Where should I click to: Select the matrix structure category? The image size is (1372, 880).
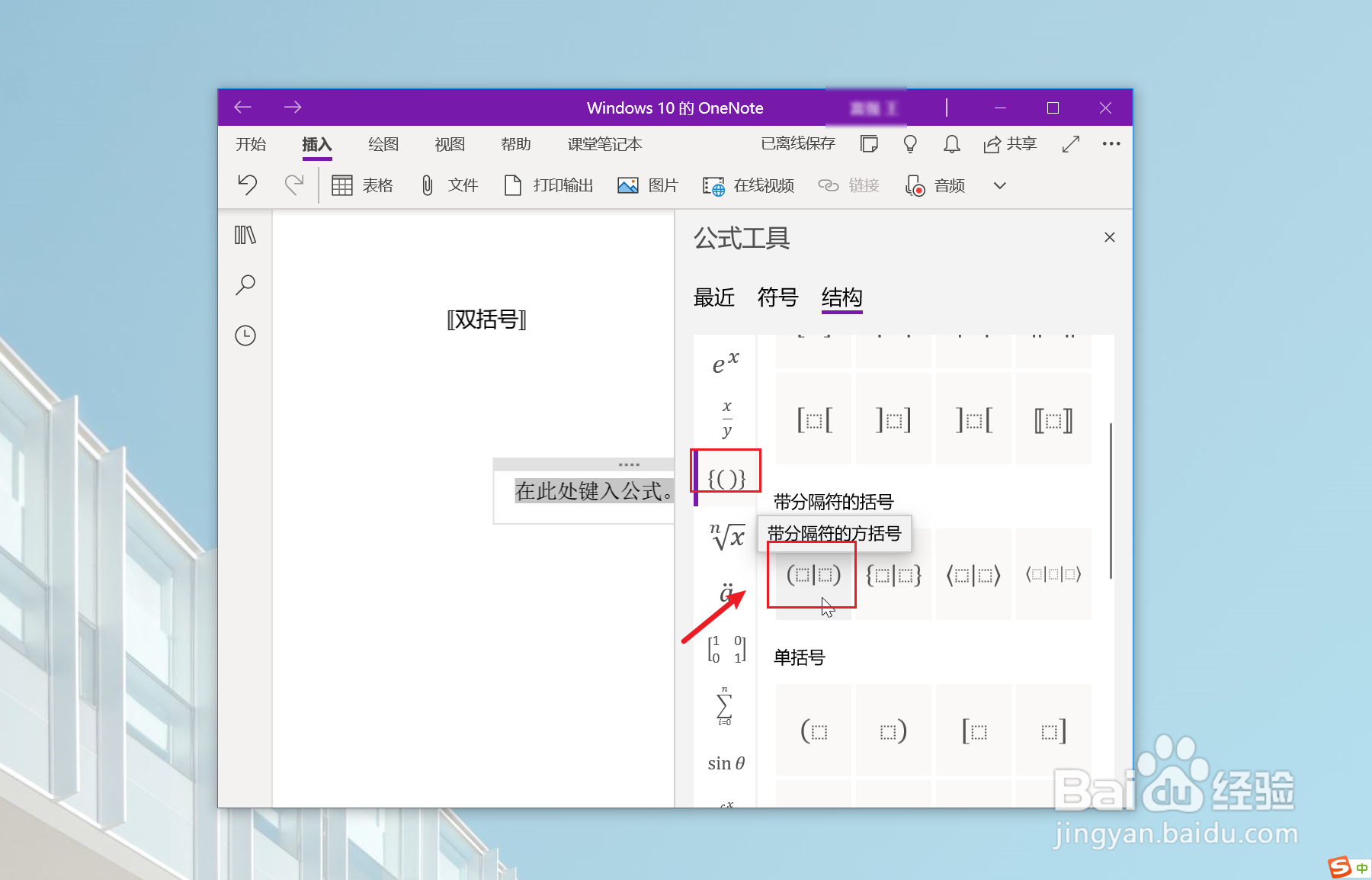(x=726, y=649)
